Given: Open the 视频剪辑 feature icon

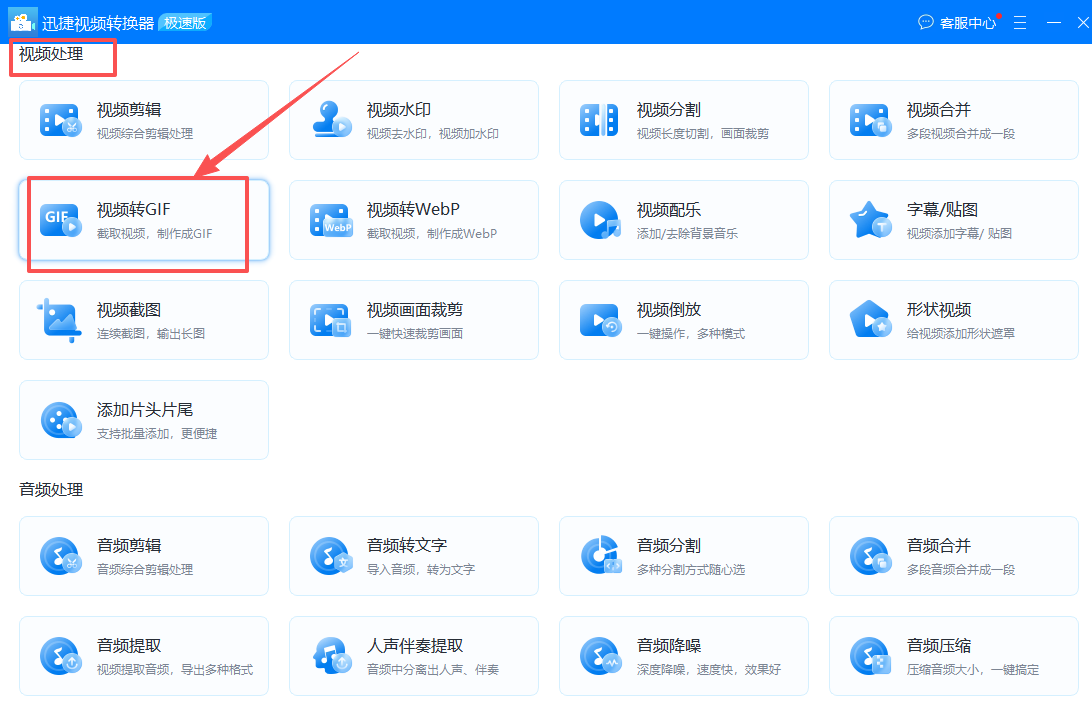Looking at the screenshot, I should [x=60, y=120].
